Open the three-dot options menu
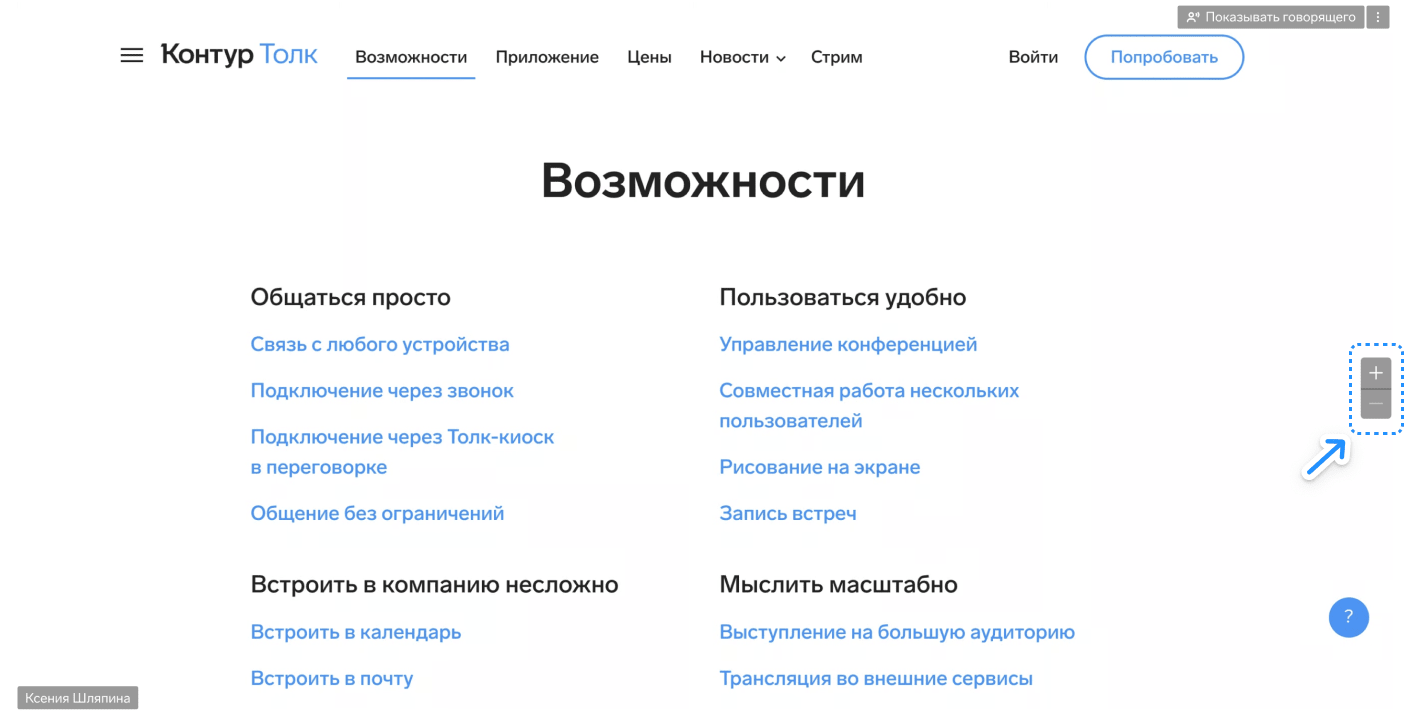 pos(1378,17)
